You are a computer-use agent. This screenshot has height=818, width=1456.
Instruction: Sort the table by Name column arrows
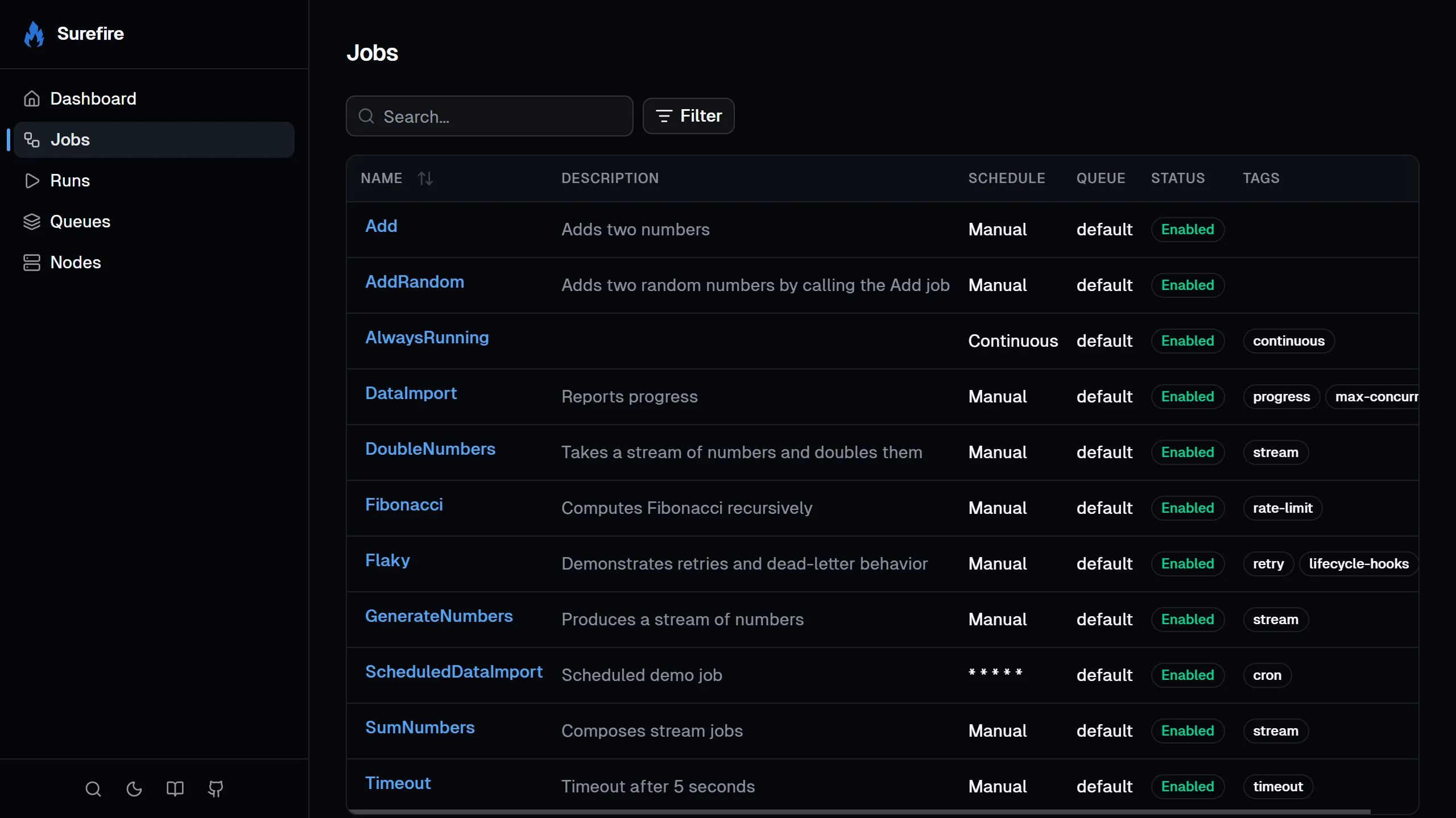[x=425, y=178]
